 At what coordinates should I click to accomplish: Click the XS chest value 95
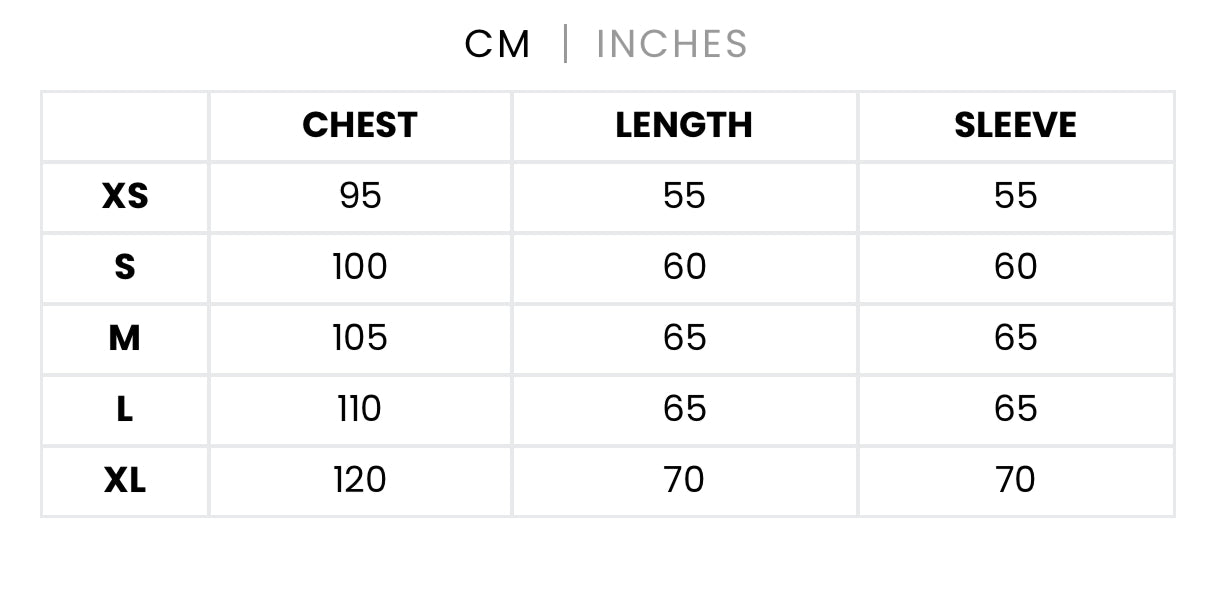tap(360, 196)
